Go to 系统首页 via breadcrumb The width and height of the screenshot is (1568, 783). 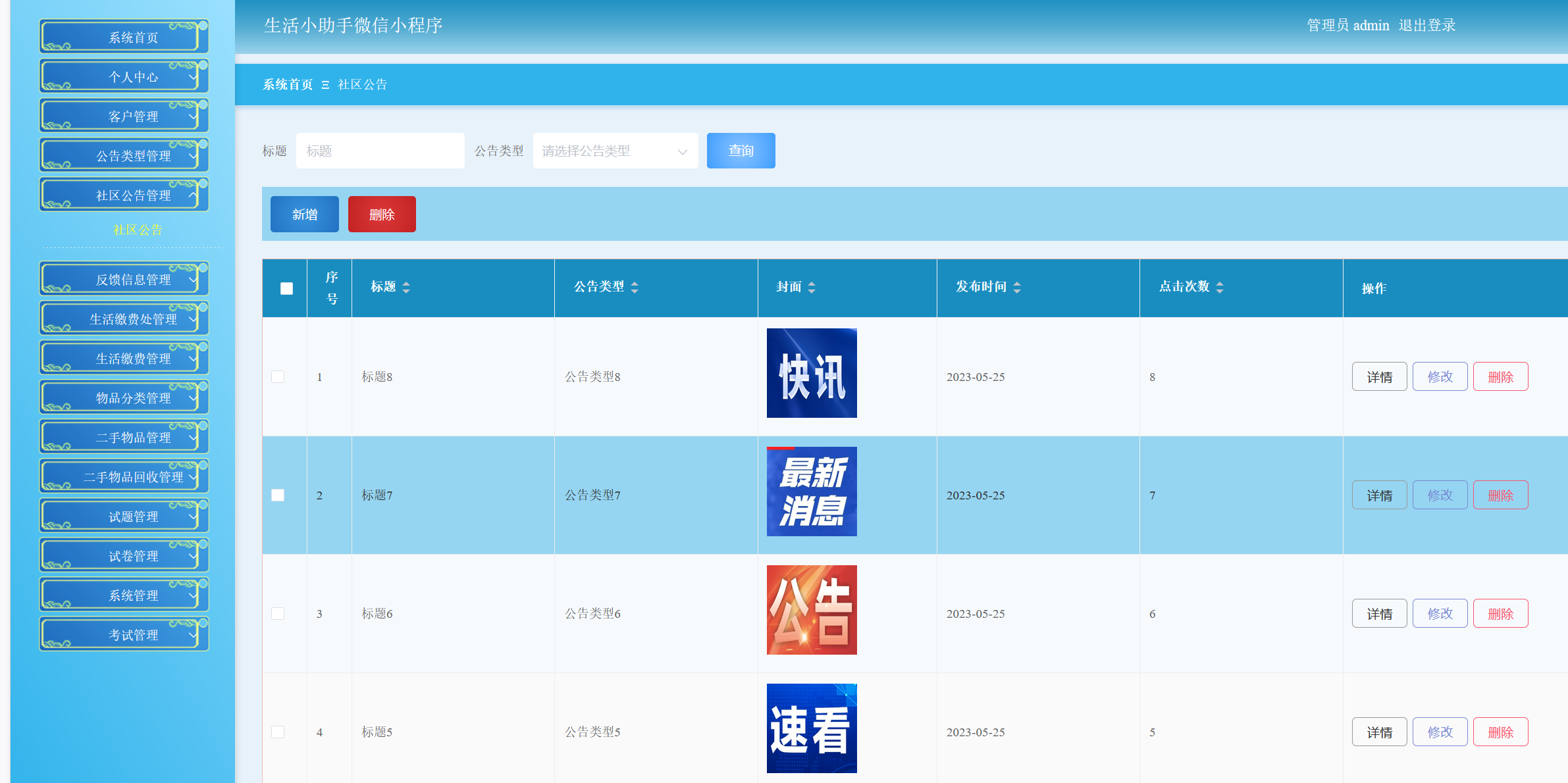pyautogui.click(x=287, y=85)
